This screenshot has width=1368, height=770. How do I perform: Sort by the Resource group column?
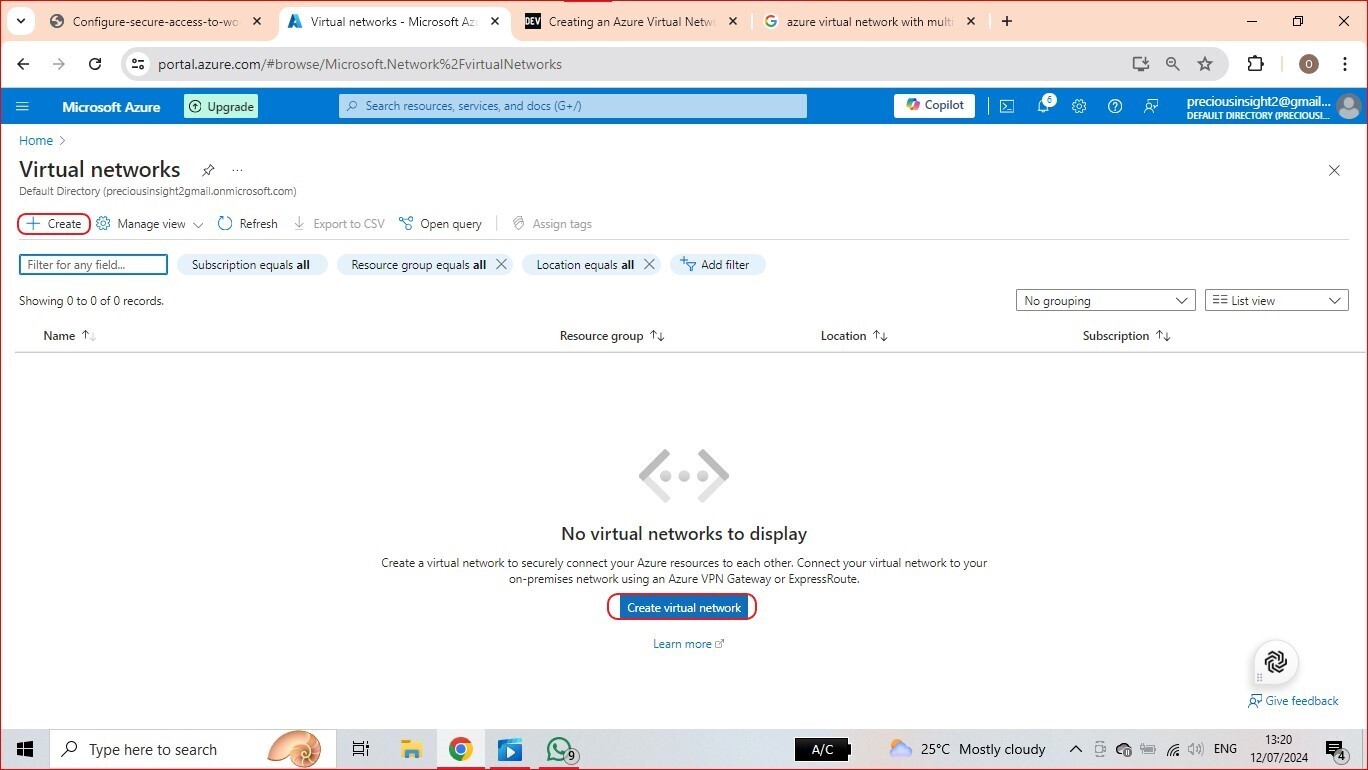pyautogui.click(x=612, y=336)
